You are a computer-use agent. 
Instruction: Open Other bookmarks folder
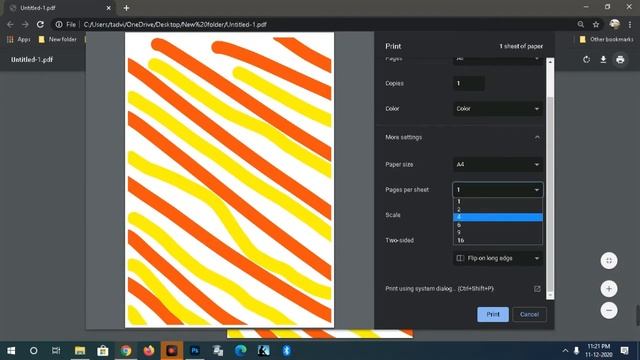click(x=606, y=39)
